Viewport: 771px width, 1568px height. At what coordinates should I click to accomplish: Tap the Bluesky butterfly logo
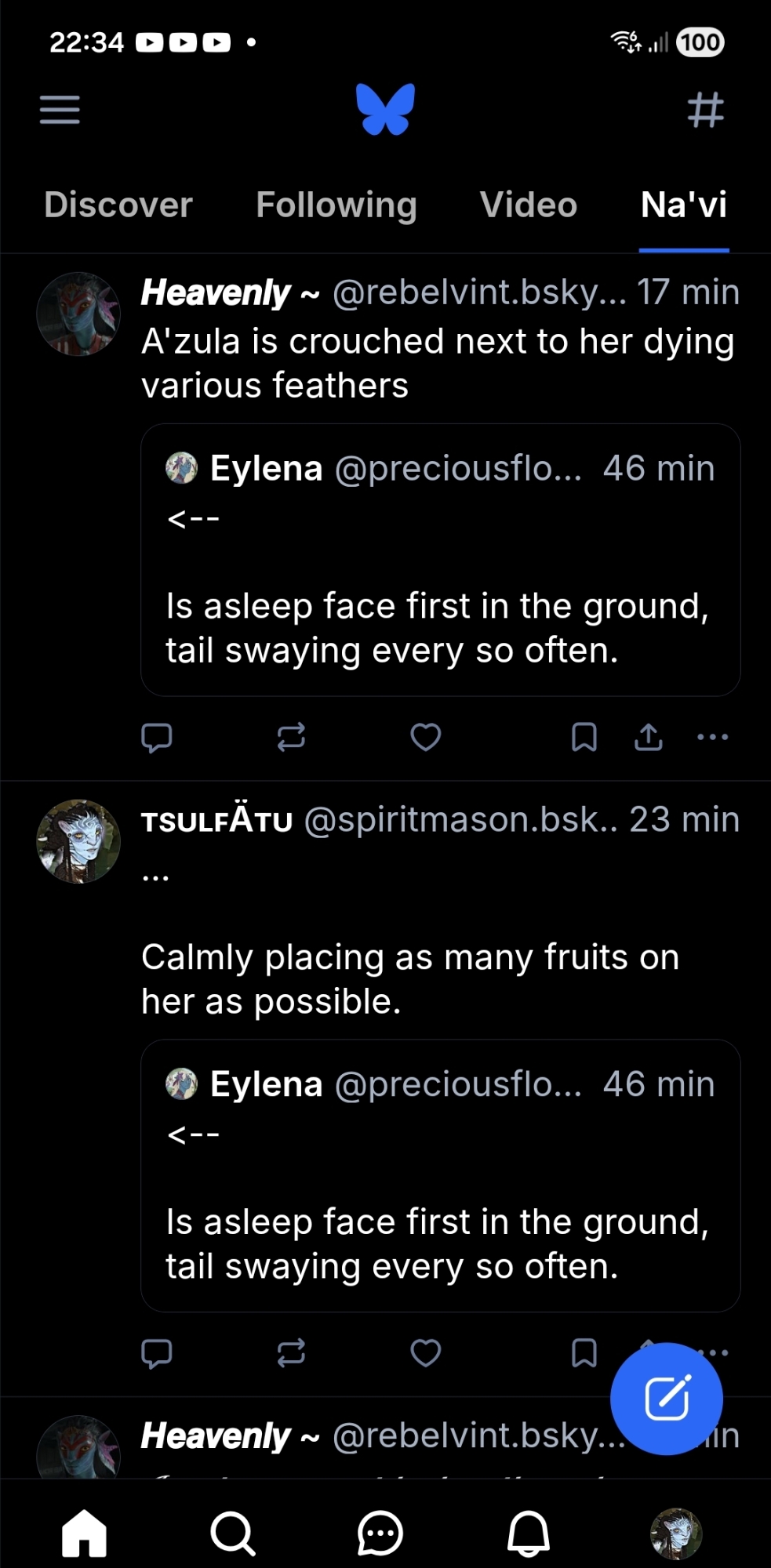point(385,110)
